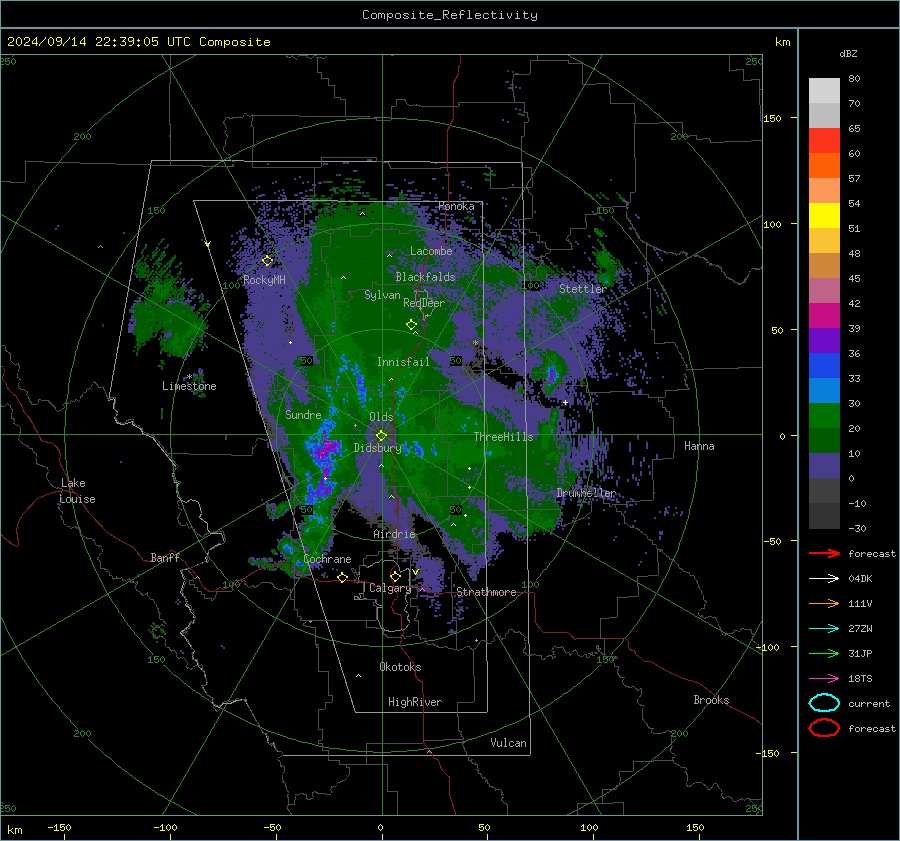Click the Cochrane city label

coord(327,559)
